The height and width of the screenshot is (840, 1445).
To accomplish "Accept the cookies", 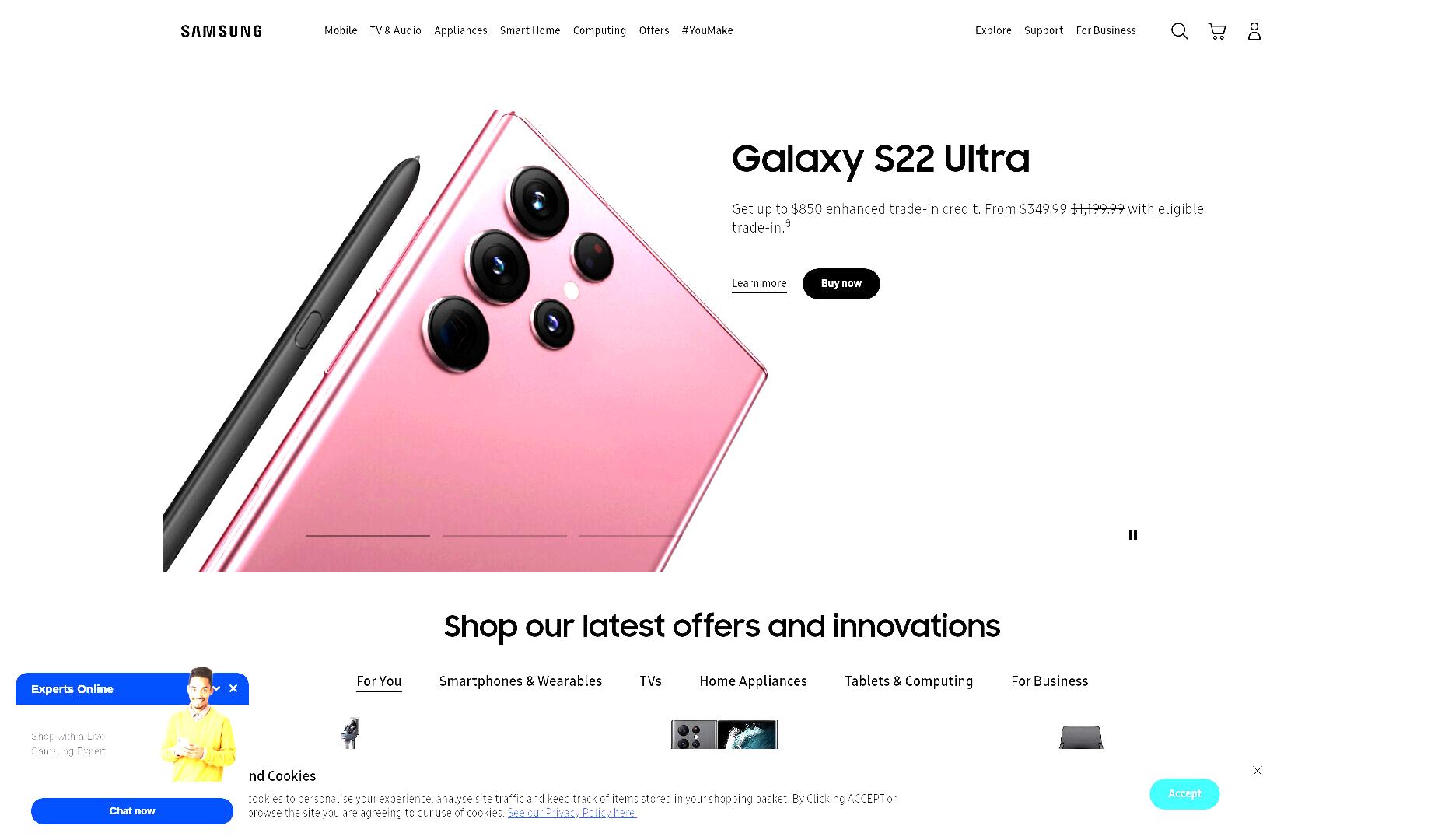I will click(x=1184, y=794).
